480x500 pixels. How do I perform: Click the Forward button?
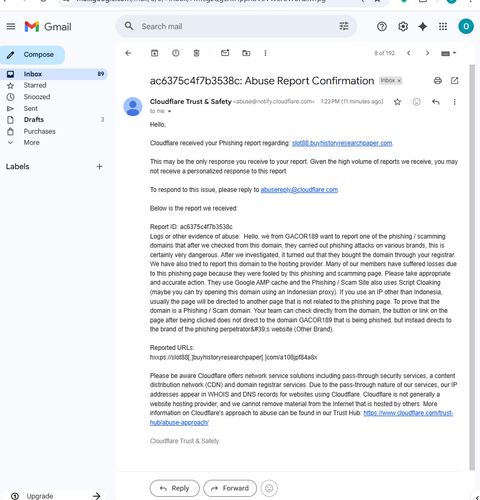[230, 488]
